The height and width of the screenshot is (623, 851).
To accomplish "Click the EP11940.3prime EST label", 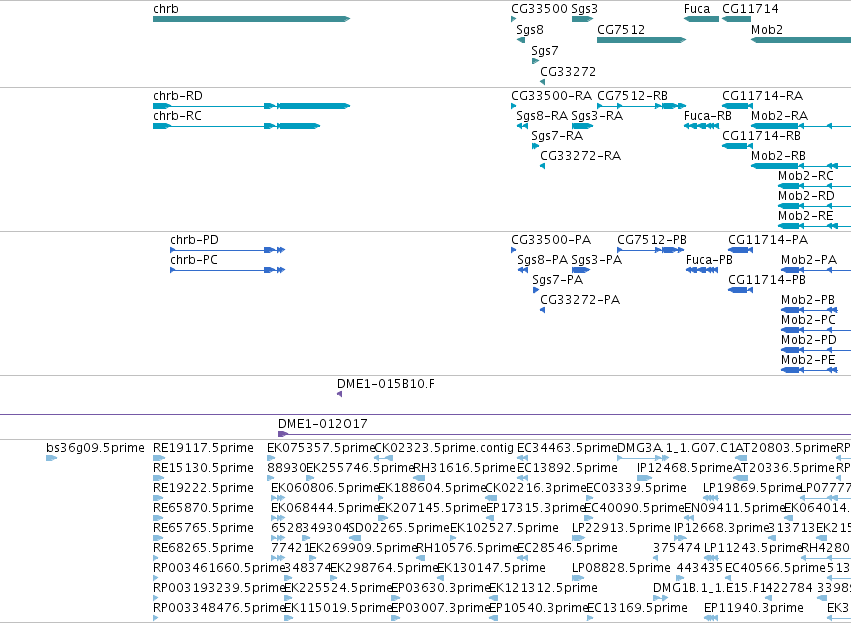I will click(754, 608).
